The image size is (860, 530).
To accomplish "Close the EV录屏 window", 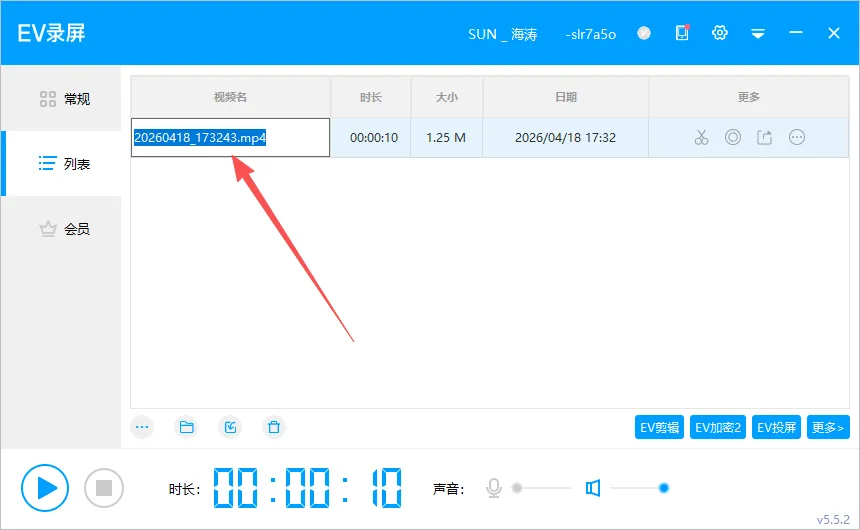I will [834, 33].
